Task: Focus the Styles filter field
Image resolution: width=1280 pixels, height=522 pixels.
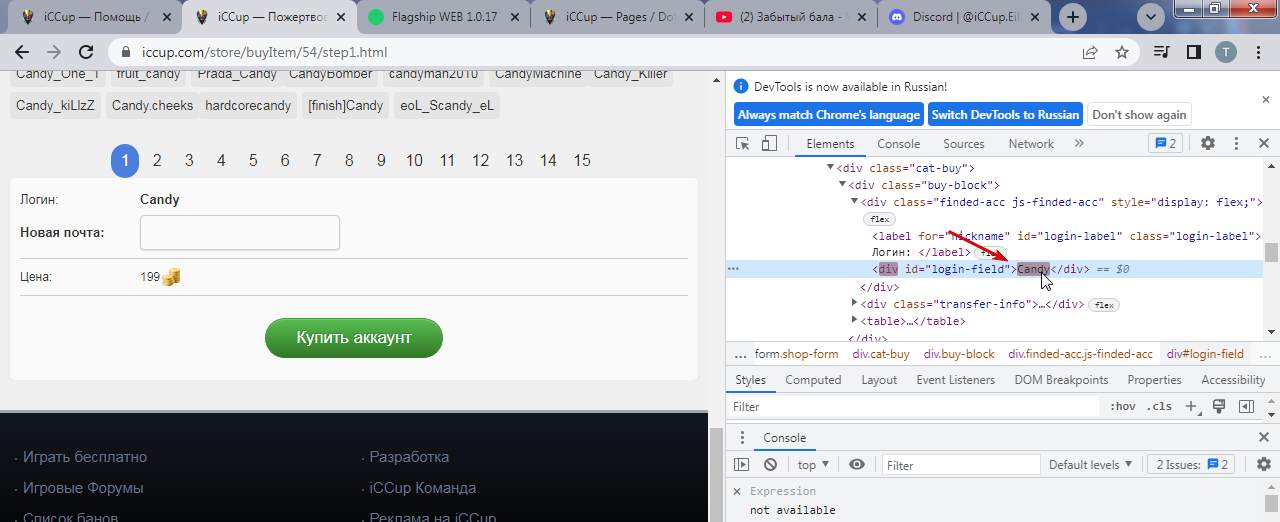Action: 915,407
